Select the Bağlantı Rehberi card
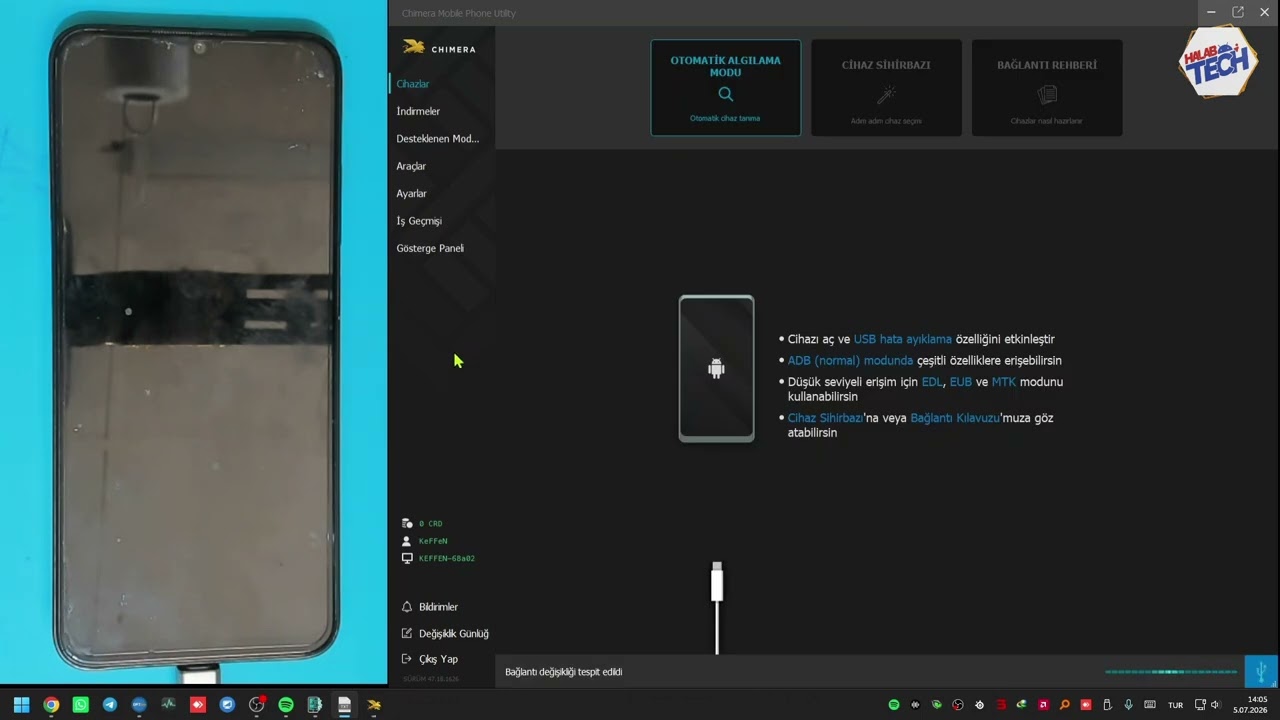 [x=1047, y=88]
